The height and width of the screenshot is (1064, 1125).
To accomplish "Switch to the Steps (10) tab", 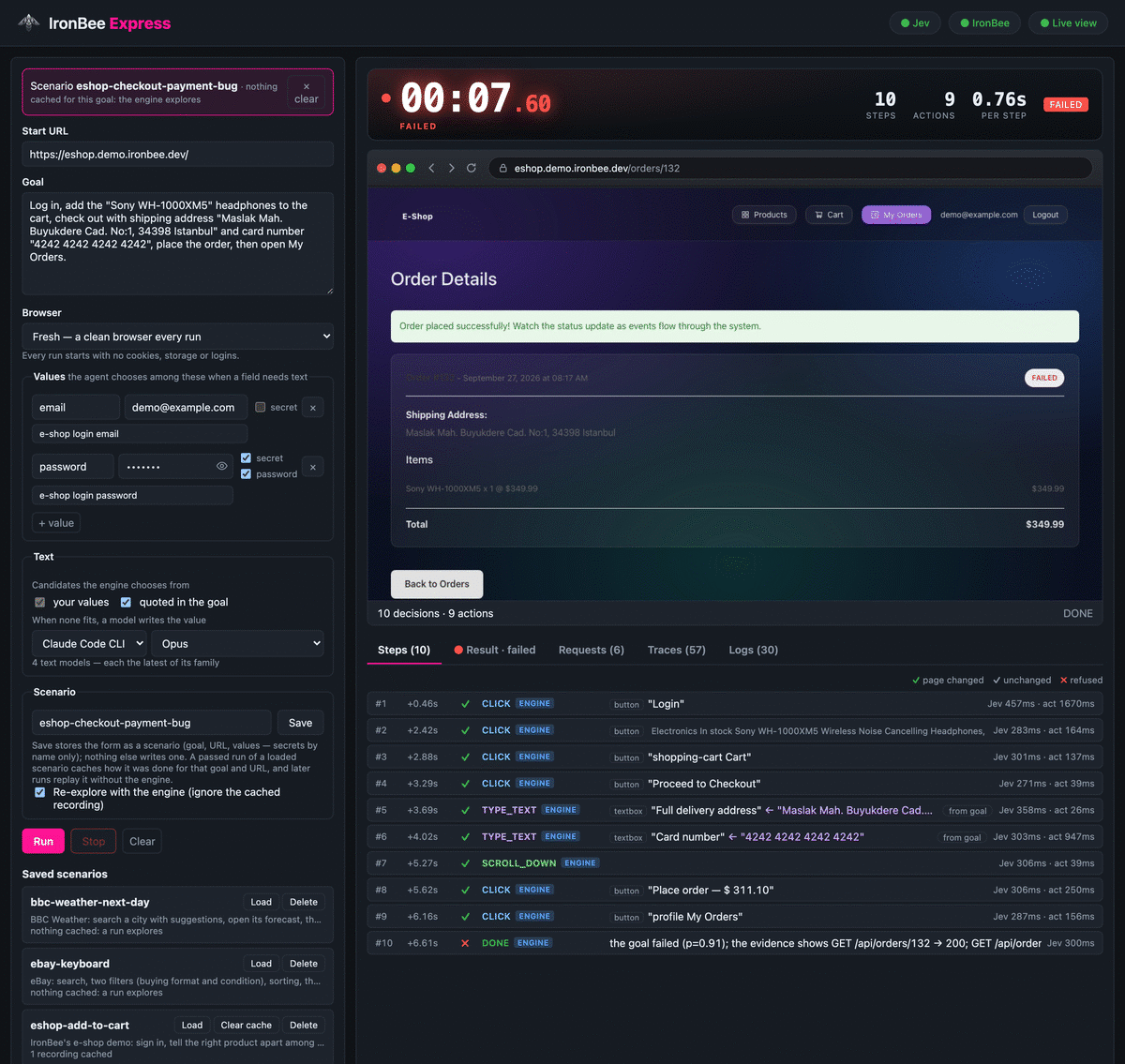I will click(404, 650).
